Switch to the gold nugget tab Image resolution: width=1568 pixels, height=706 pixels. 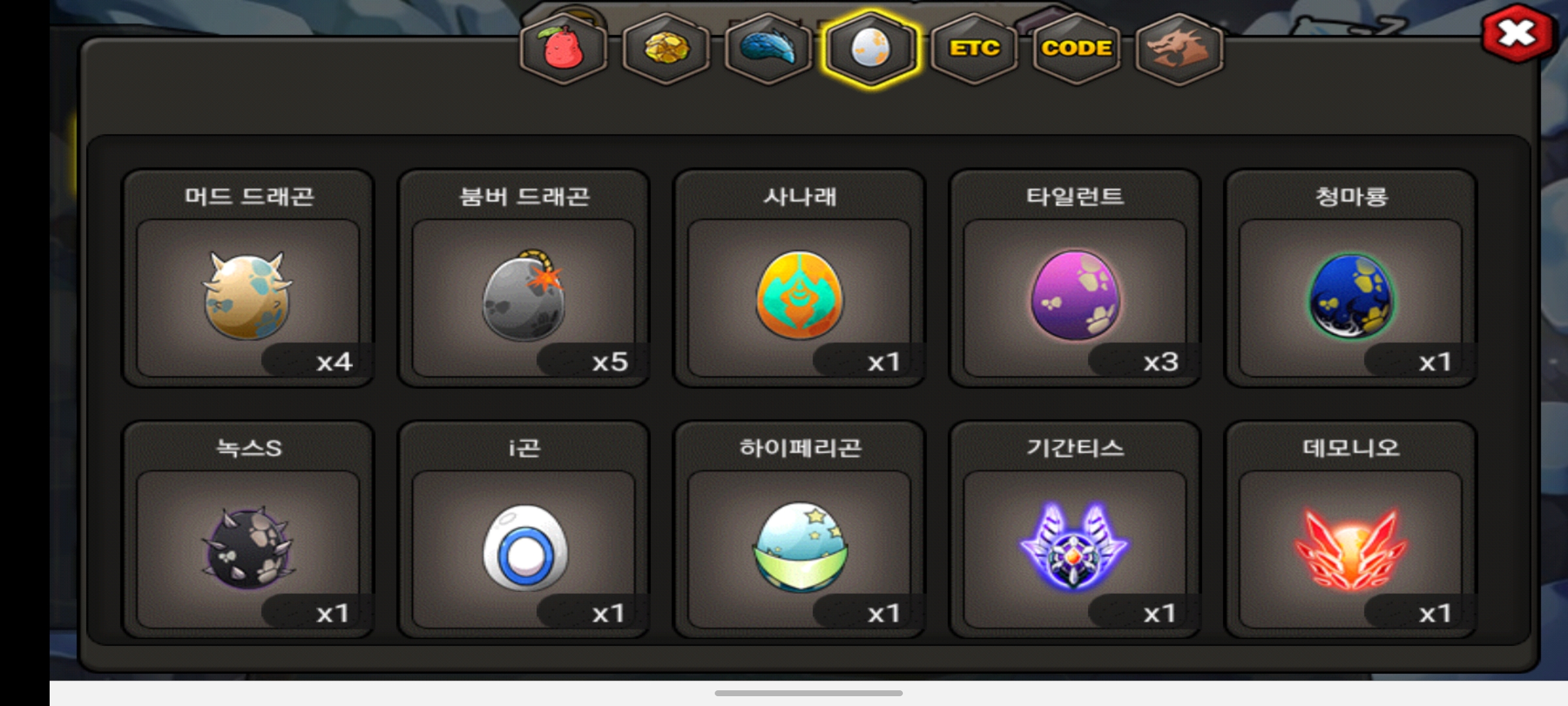point(666,49)
